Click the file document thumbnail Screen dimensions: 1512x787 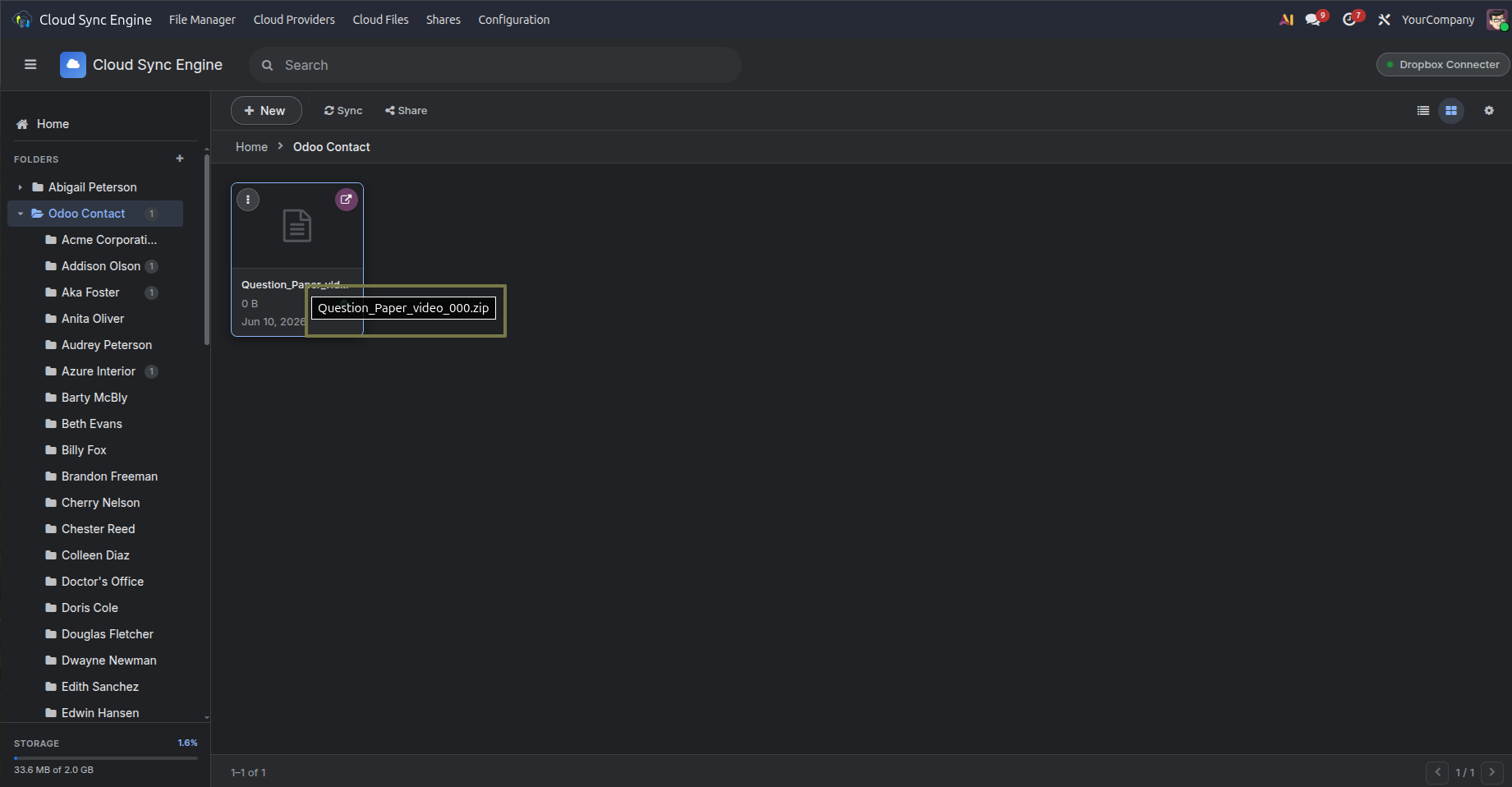(297, 226)
